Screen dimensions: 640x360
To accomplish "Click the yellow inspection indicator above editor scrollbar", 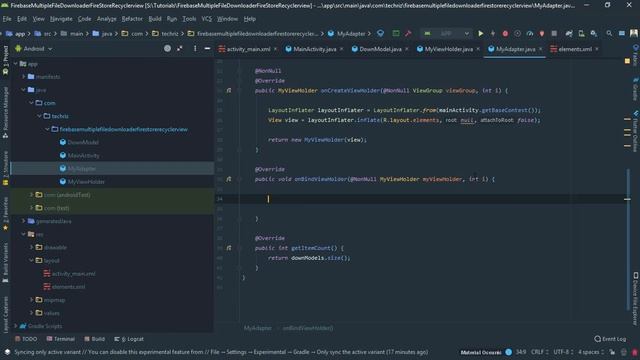I will pyautogui.click(x=627, y=61).
